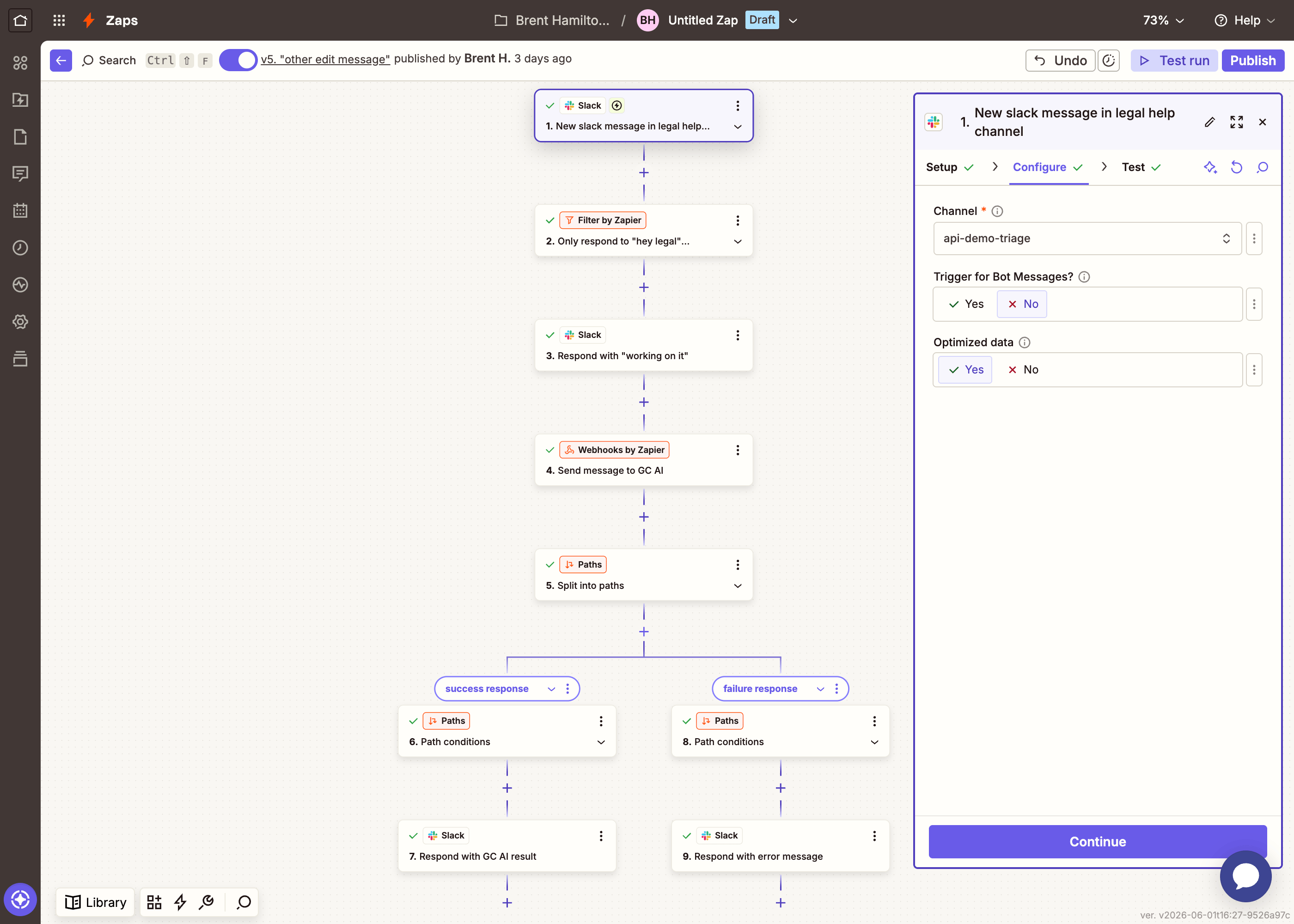The width and height of the screenshot is (1294, 924).
Task: Open the calendar icon in left sidebar
Action: pyautogui.click(x=20, y=210)
